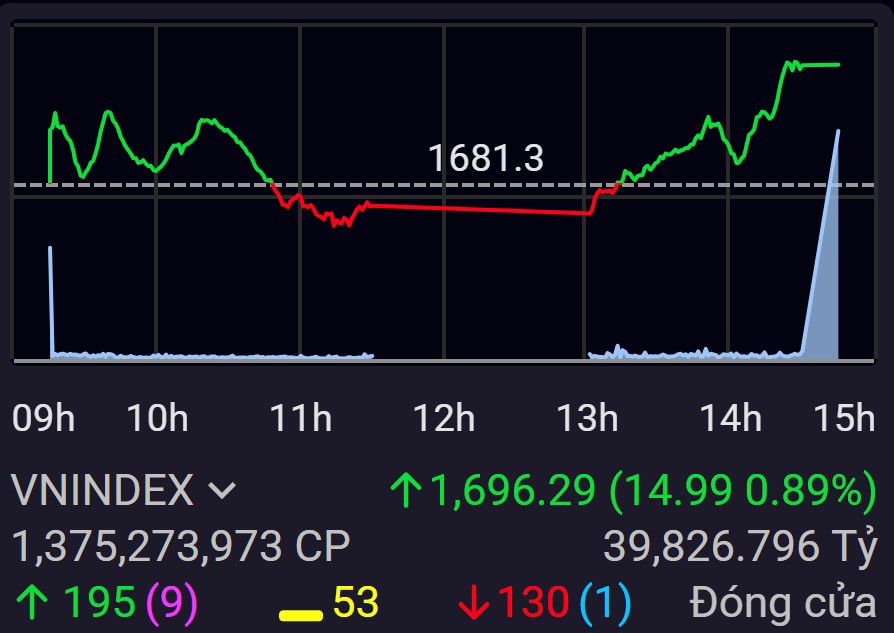Click the red down arrow beside 130
The width and height of the screenshot is (894, 633).
(474, 602)
